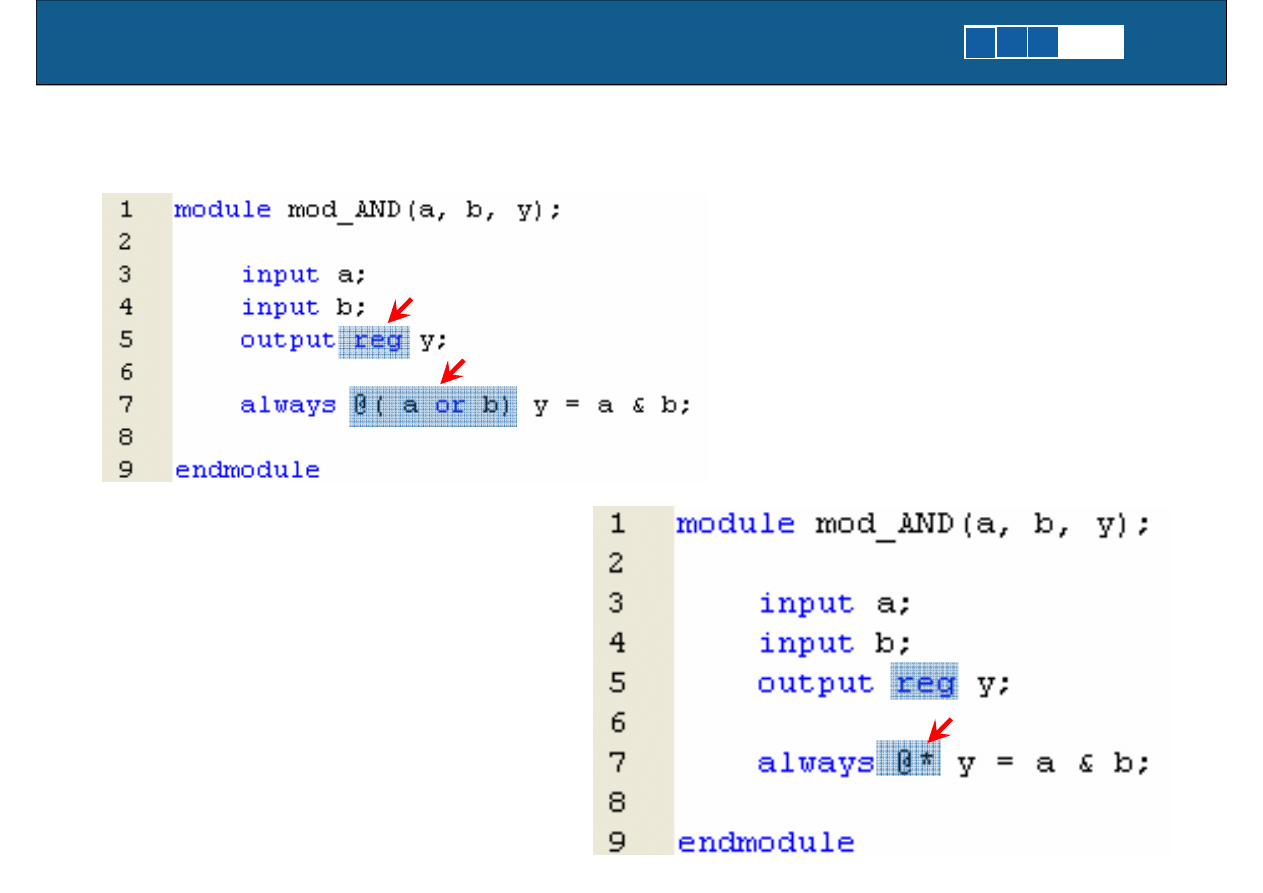Click line number 1 in smaller code block
Viewport: 1263px width, 893px height.
pos(126,210)
